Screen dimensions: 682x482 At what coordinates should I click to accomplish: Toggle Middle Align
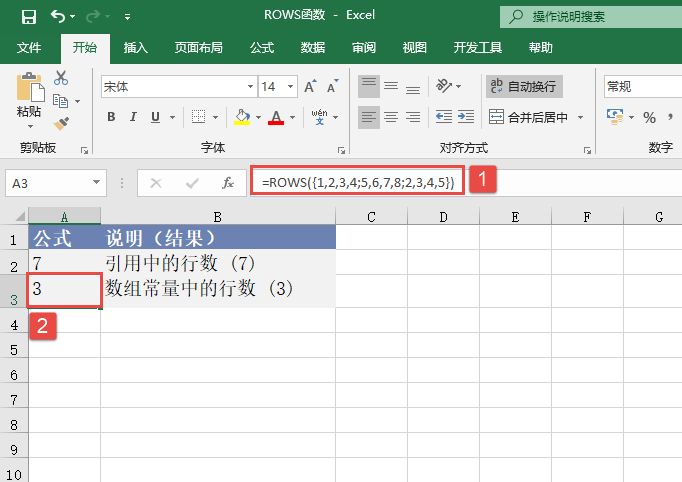click(x=391, y=86)
